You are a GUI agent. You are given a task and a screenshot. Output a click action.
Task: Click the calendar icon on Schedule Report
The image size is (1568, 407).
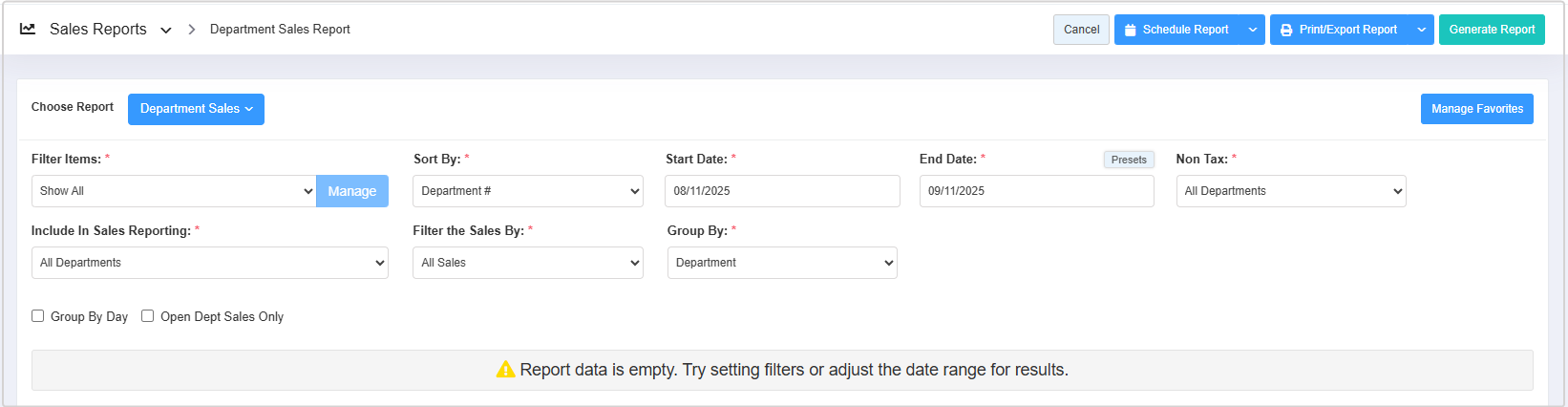(1131, 30)
